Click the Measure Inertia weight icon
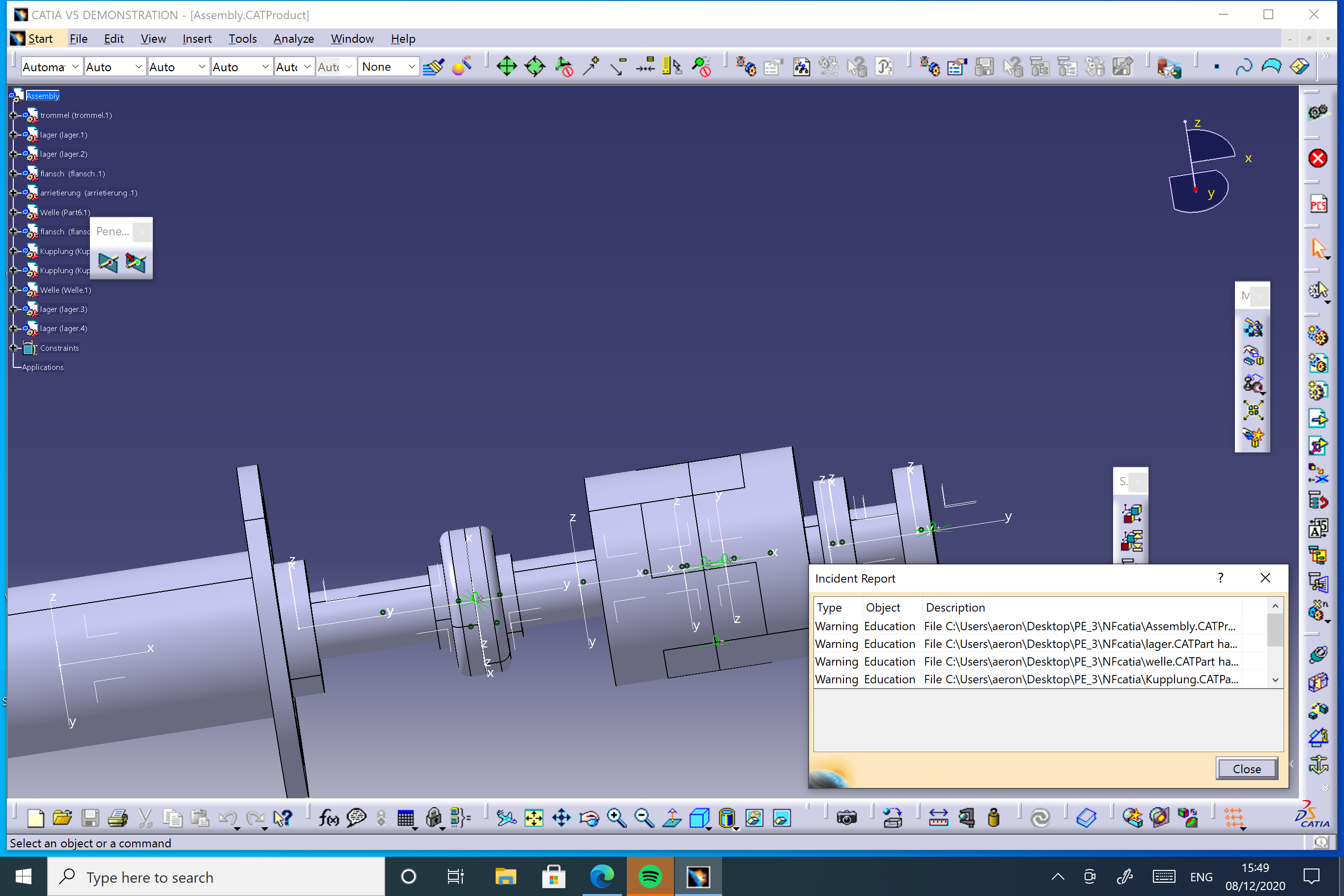 pyautogui.click(x=994, y=818)
